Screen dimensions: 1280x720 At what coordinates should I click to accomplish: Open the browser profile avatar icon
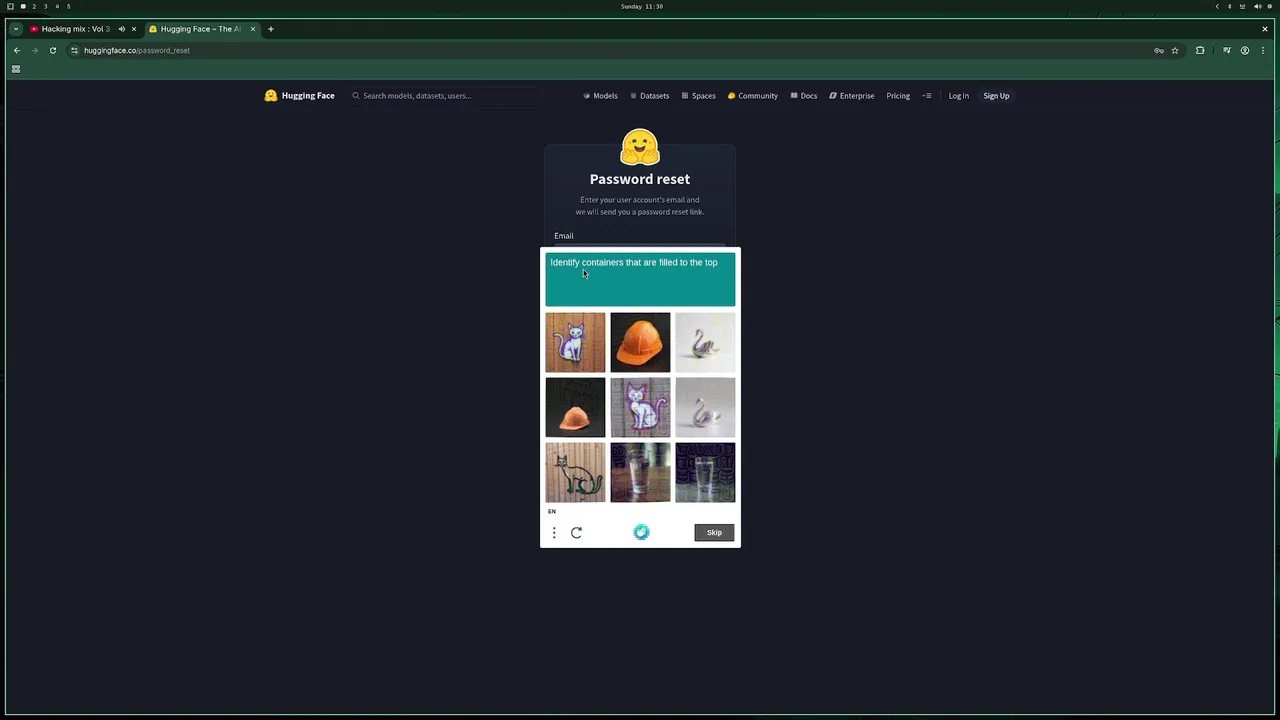1245,50
